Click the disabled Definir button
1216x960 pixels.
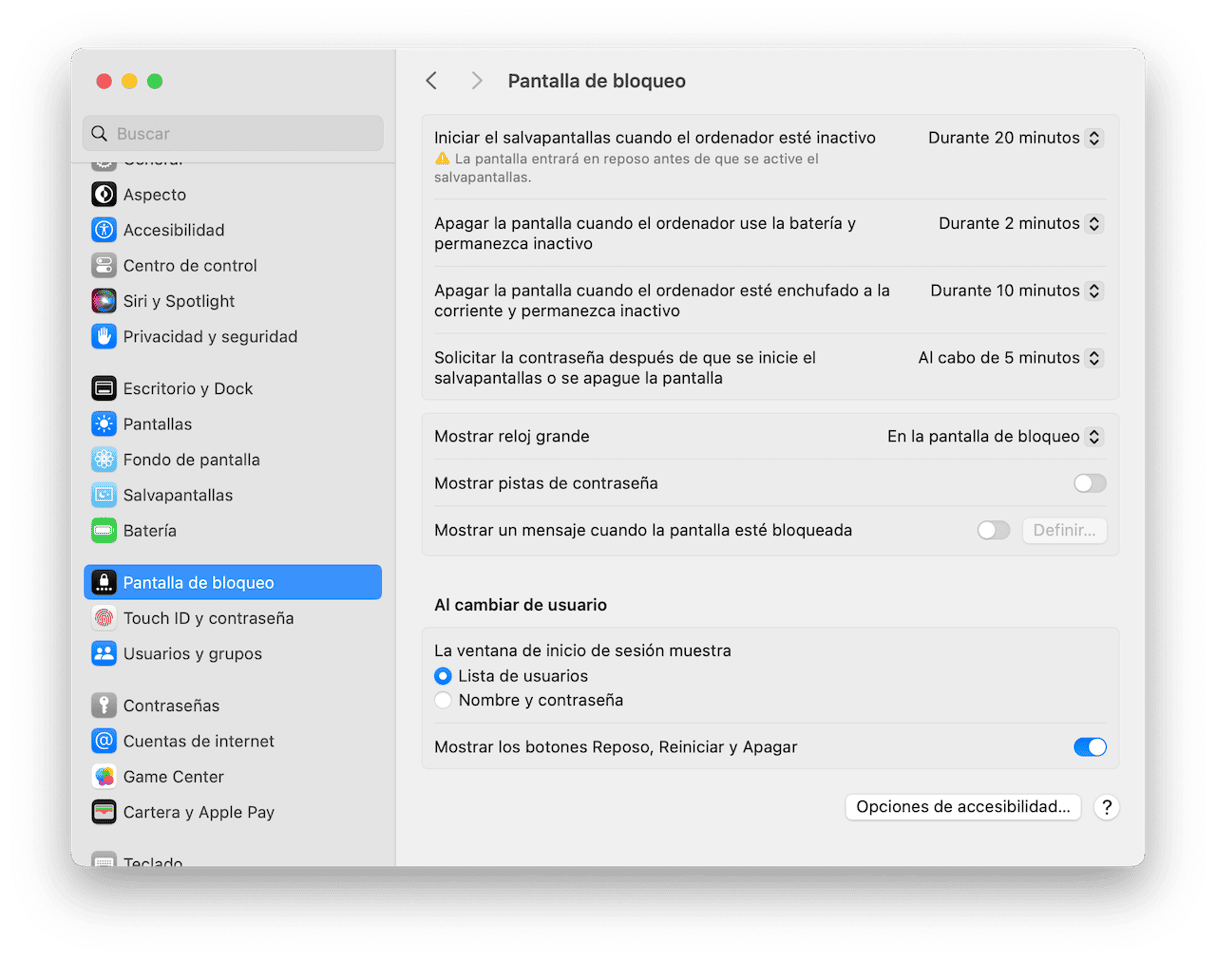tap(1065, 530)
